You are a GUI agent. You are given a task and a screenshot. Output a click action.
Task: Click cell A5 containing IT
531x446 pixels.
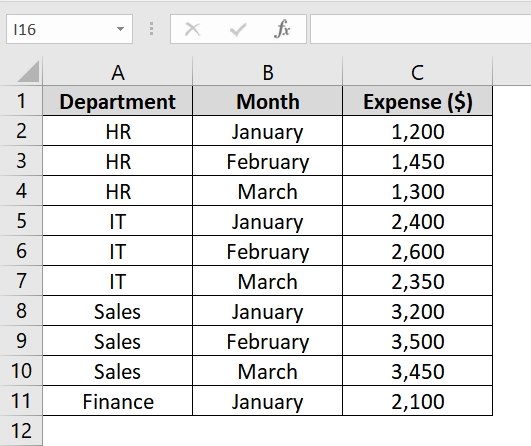coord(118,221)
